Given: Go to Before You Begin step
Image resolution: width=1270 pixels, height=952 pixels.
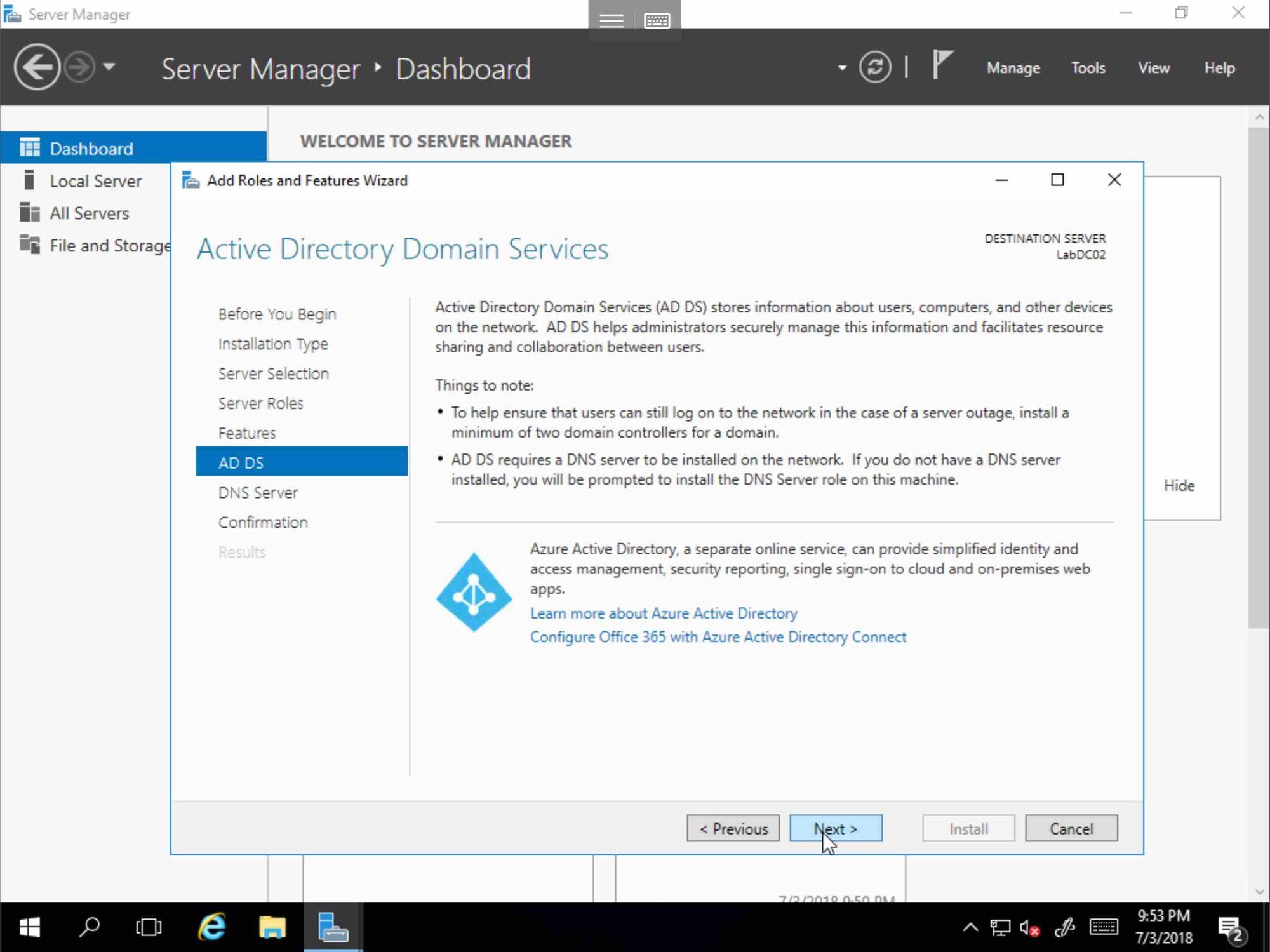Looking at the screenshot, I should (x=277, y=314).
